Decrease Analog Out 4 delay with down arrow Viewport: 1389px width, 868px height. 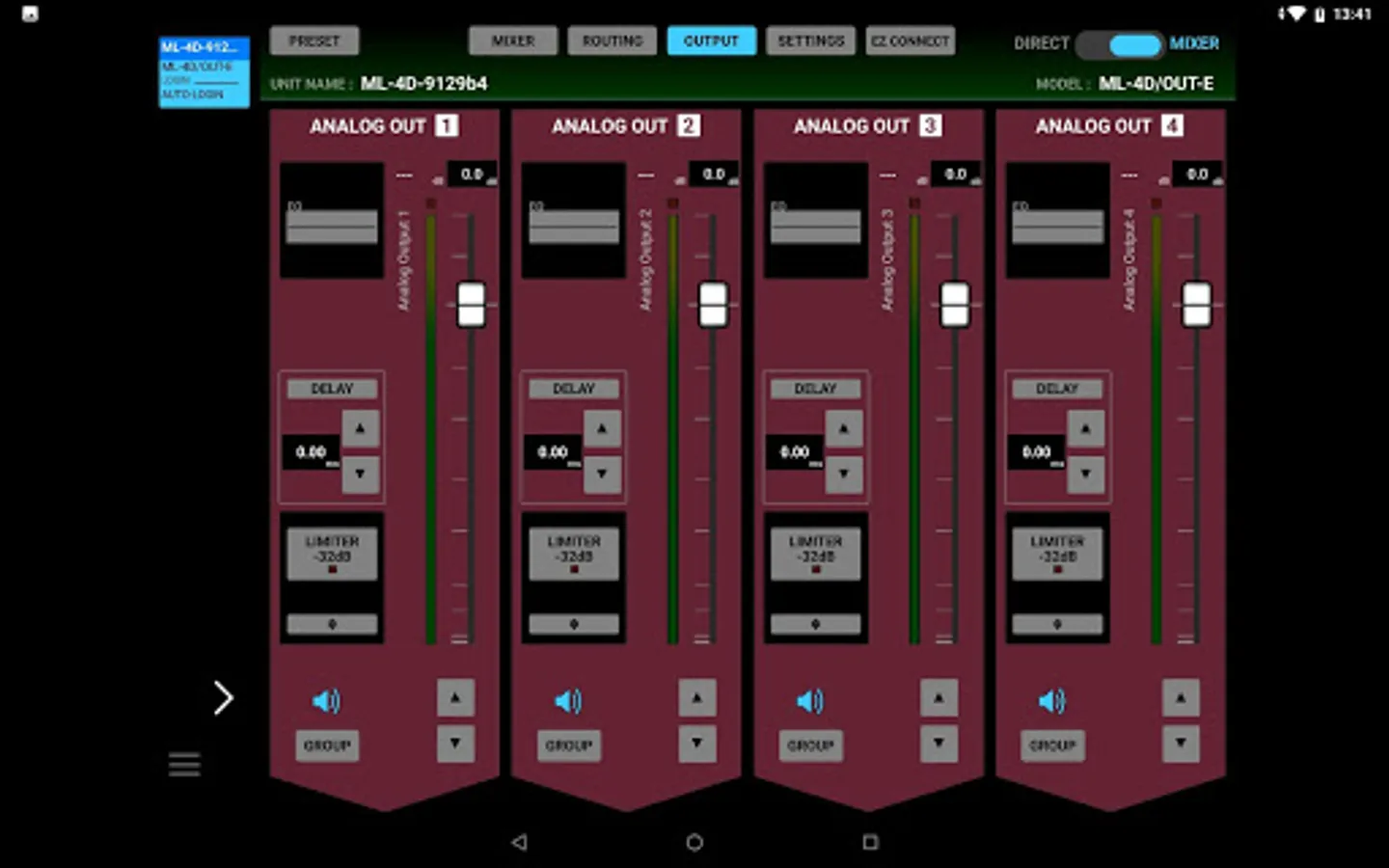pos(1087,475)
